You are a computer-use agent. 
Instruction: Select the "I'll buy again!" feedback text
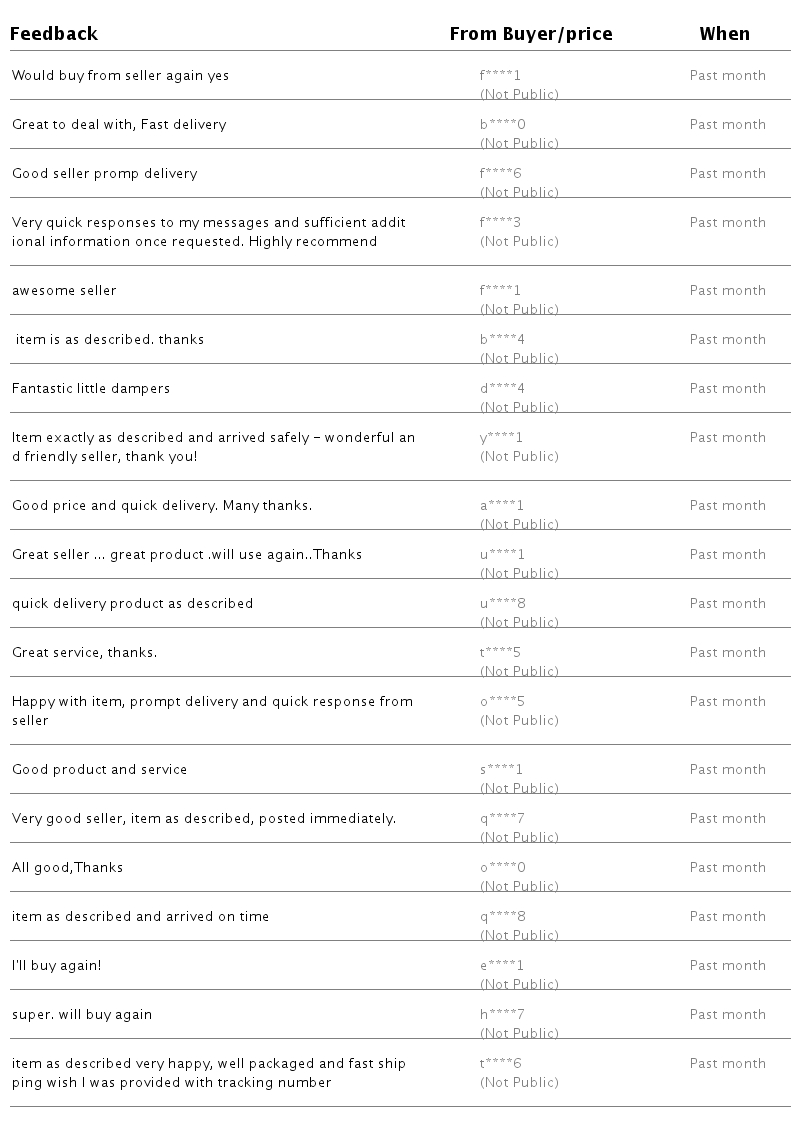click(x=56, y=966)
